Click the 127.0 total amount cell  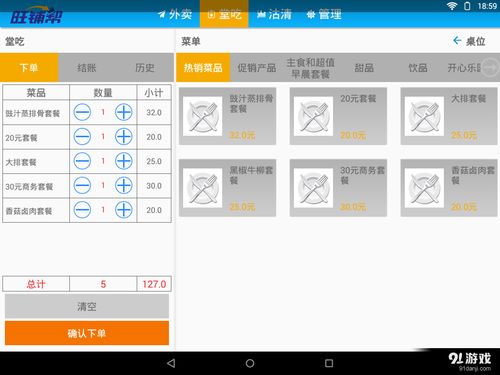[154, 284]
